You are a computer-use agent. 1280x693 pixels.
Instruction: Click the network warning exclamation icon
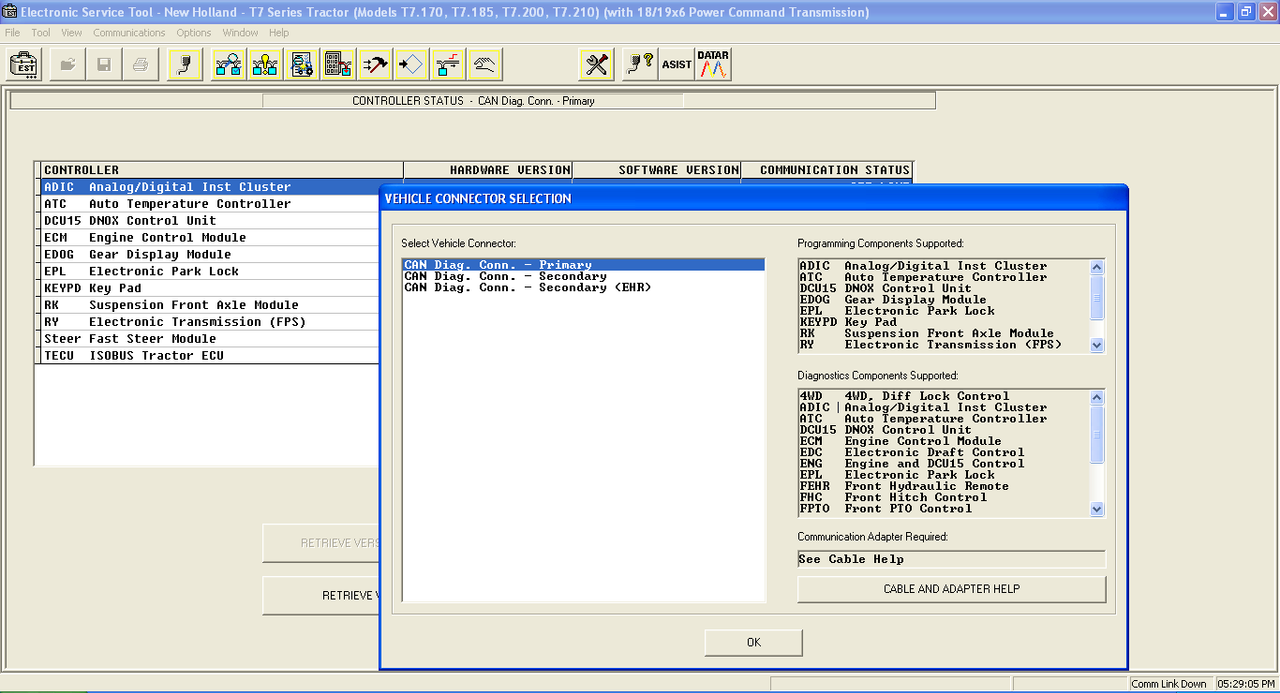tap(266, 65)
